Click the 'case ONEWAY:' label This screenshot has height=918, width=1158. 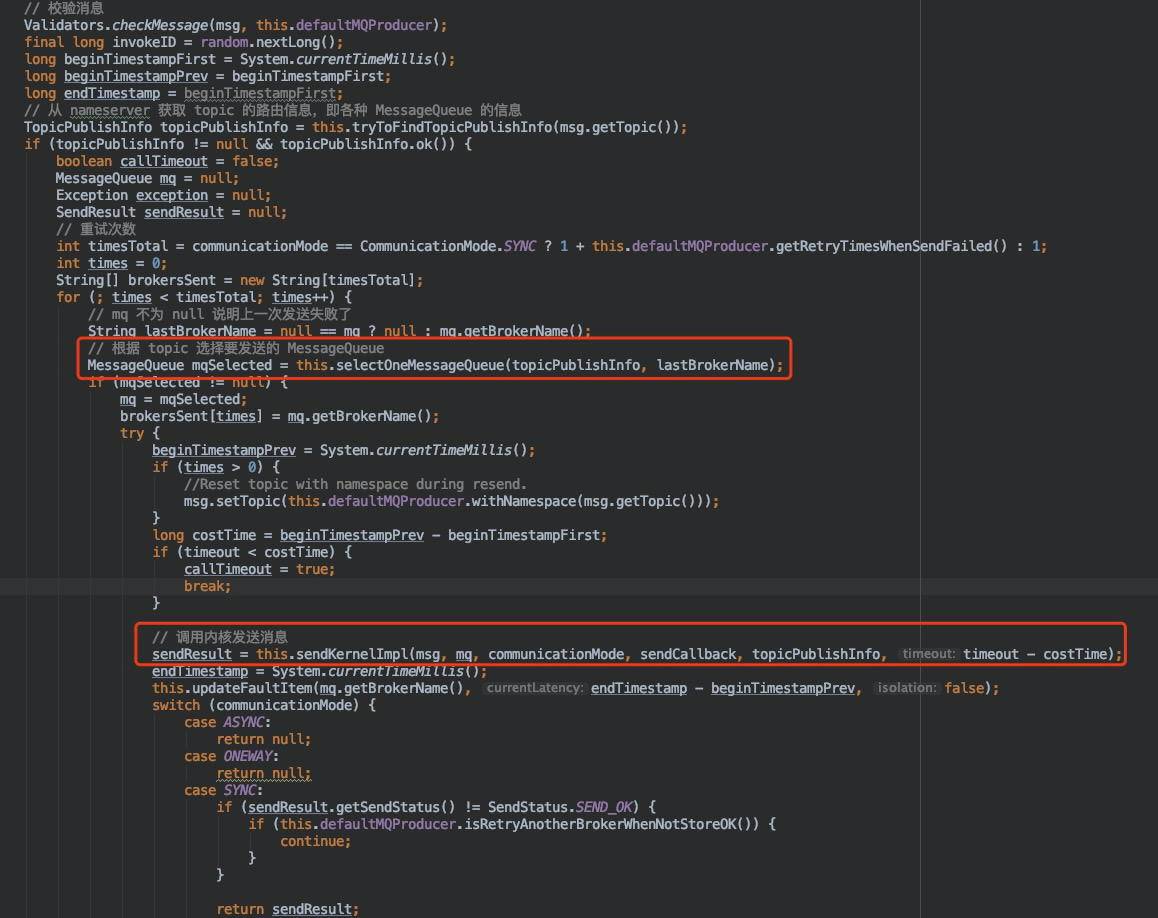point(231,756)
